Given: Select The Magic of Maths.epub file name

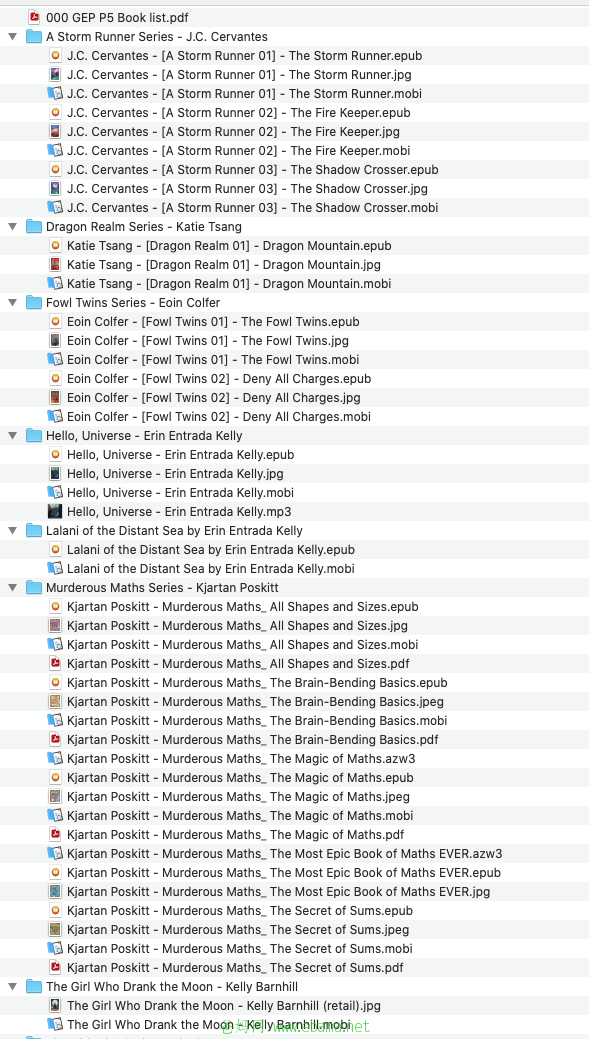Looking at the screenshot, I should [x=240, y=778].
